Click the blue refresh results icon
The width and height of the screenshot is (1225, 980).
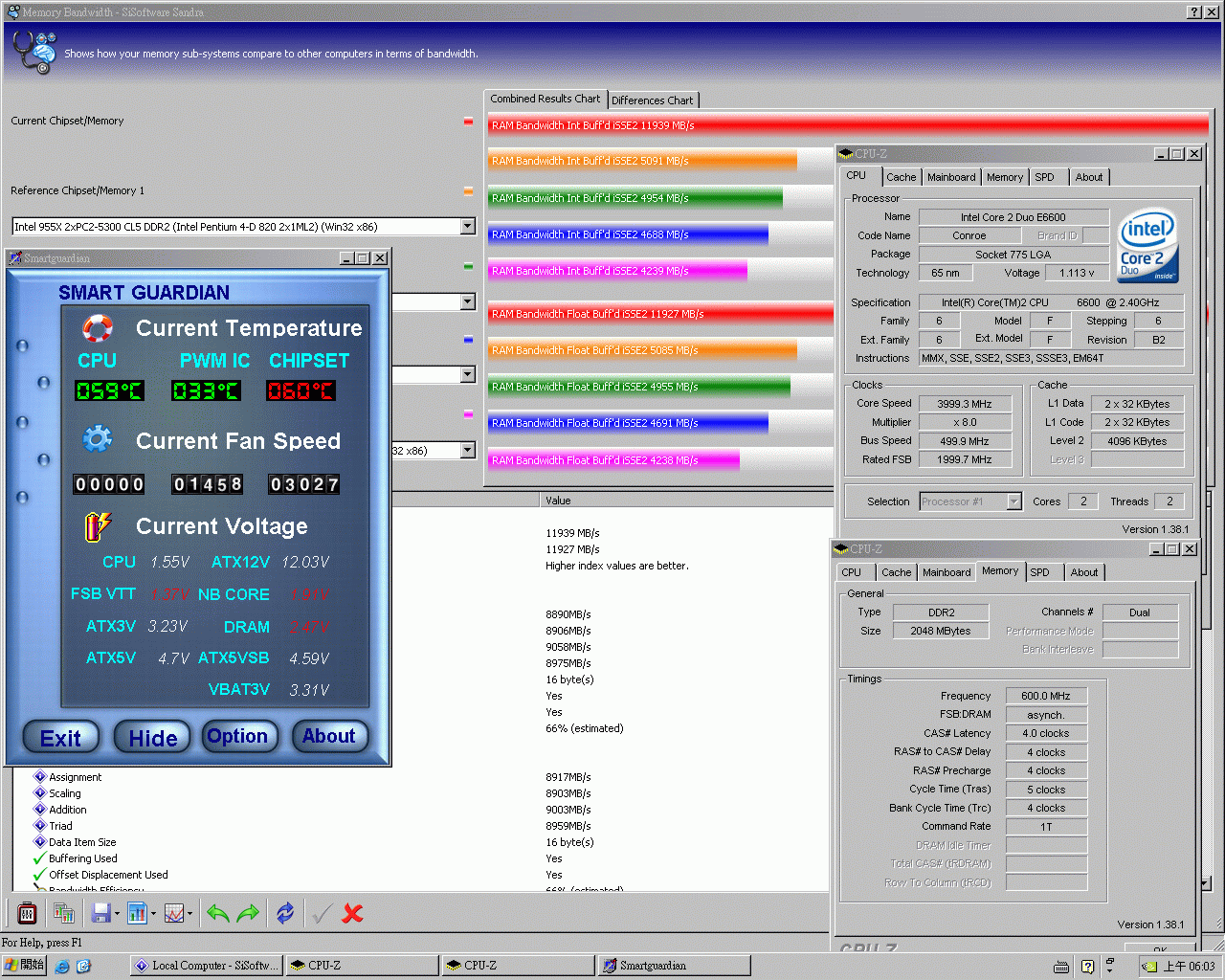285,913
